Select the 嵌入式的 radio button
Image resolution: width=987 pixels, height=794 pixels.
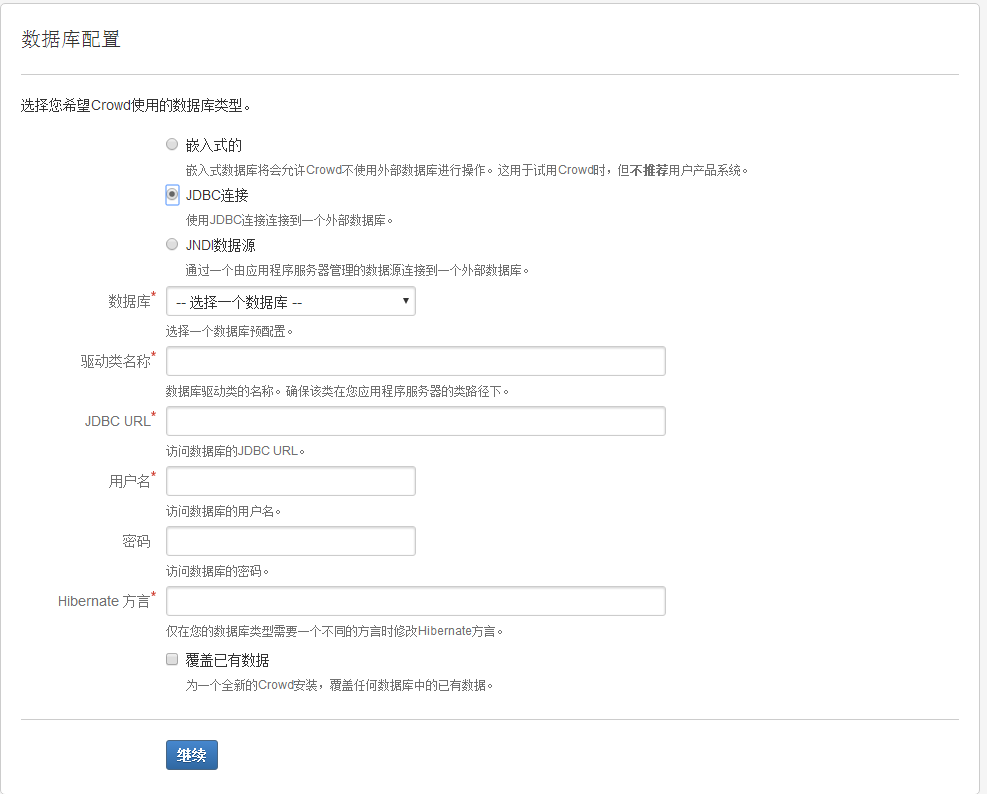171,144
